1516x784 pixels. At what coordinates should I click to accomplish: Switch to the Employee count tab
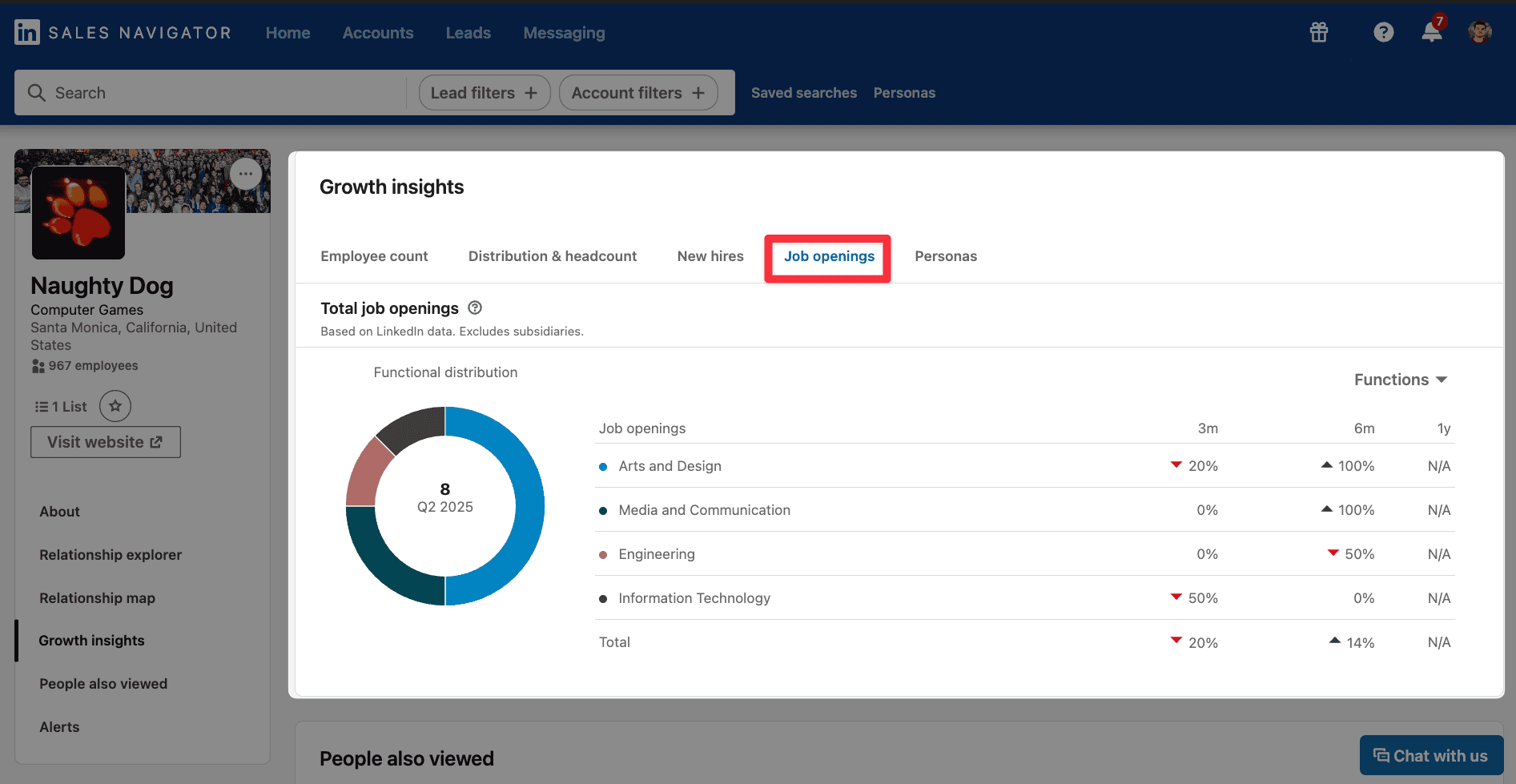point(374,256)
